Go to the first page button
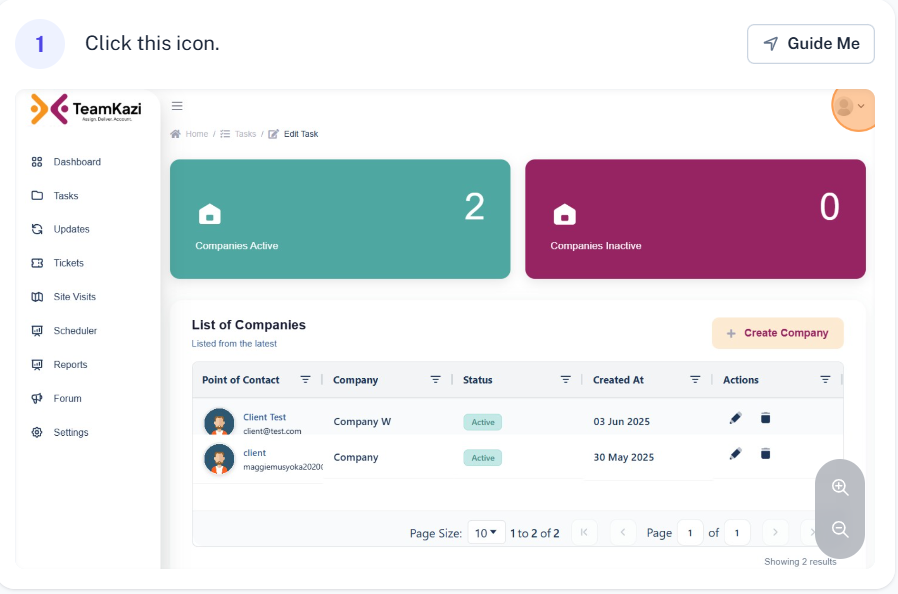This screenshot has height=594, width=898. point(584,532)
